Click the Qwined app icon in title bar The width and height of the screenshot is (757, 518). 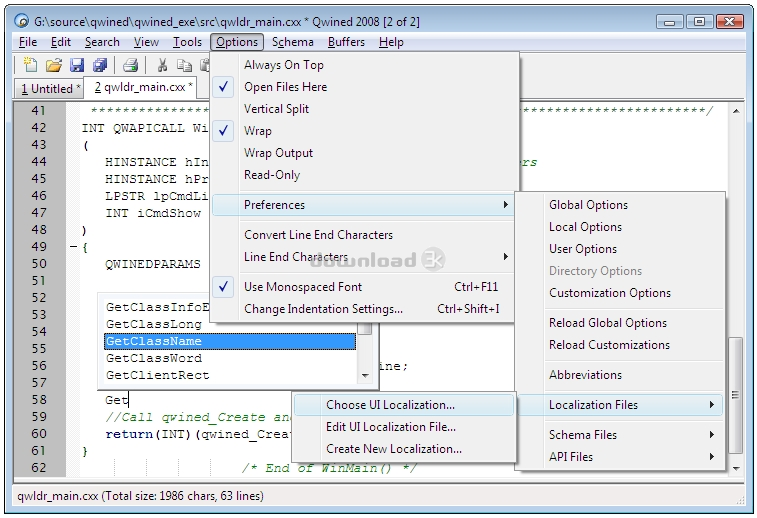[21, 21]
